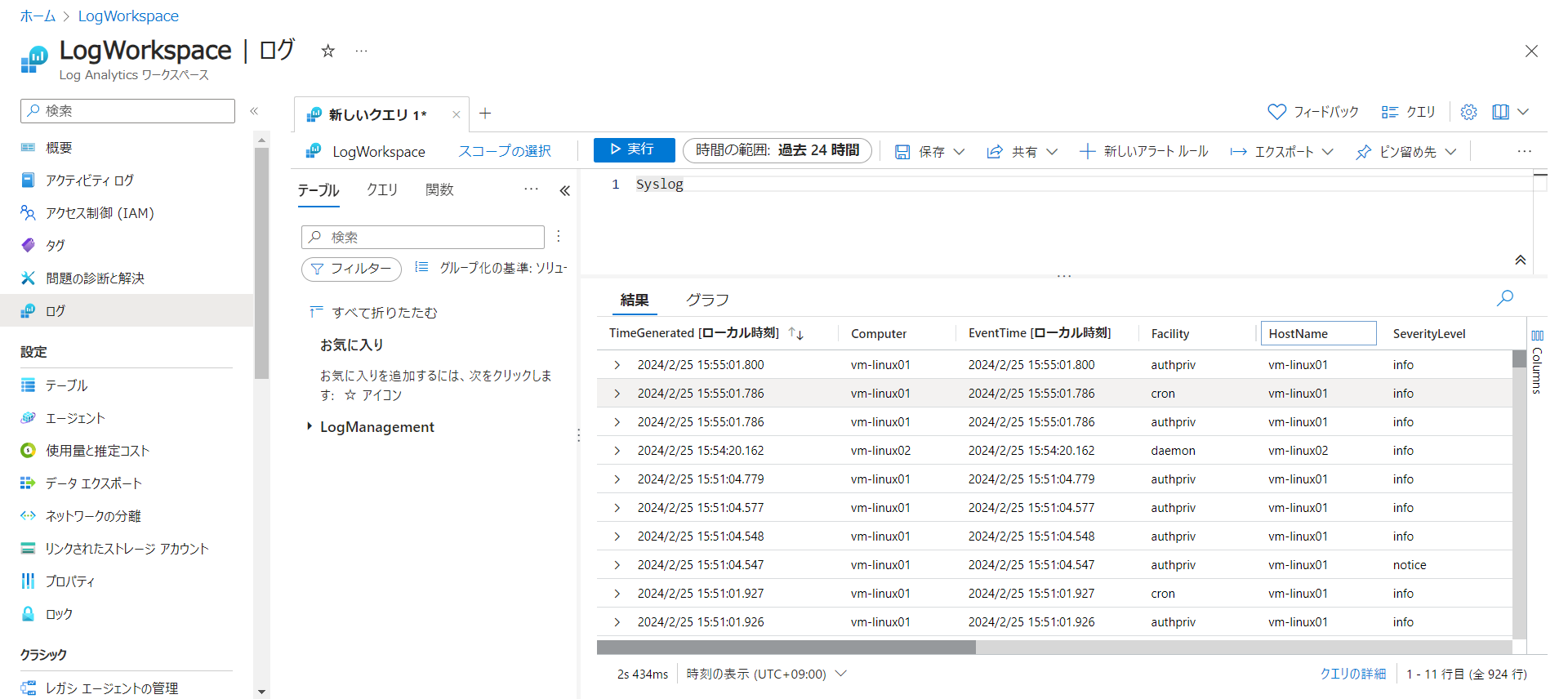Open the 共有 dropdown

(1022, 152)
